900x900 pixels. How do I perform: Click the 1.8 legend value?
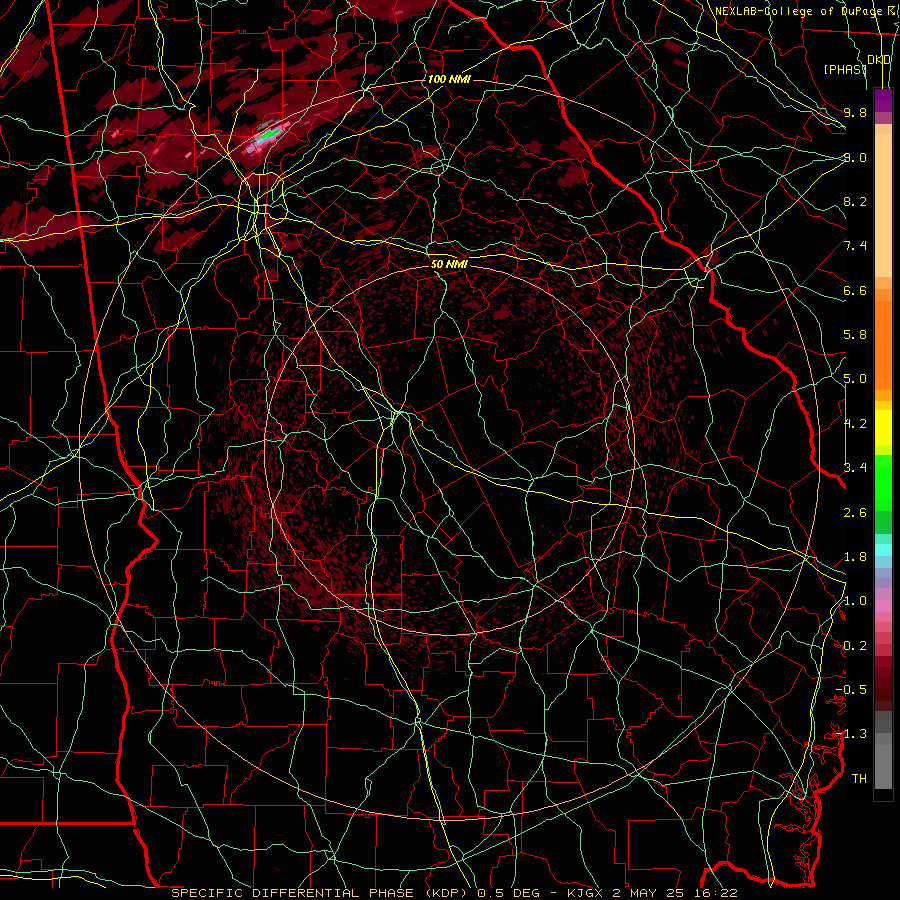tap(855, 557)
